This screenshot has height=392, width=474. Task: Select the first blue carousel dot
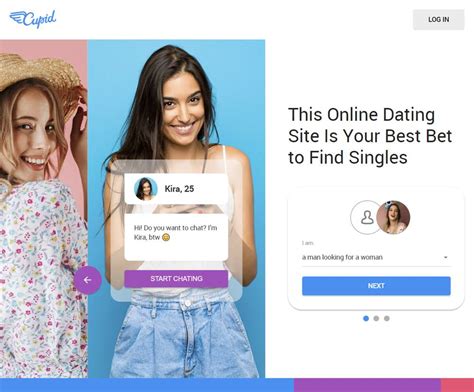[x=366, y=318]
